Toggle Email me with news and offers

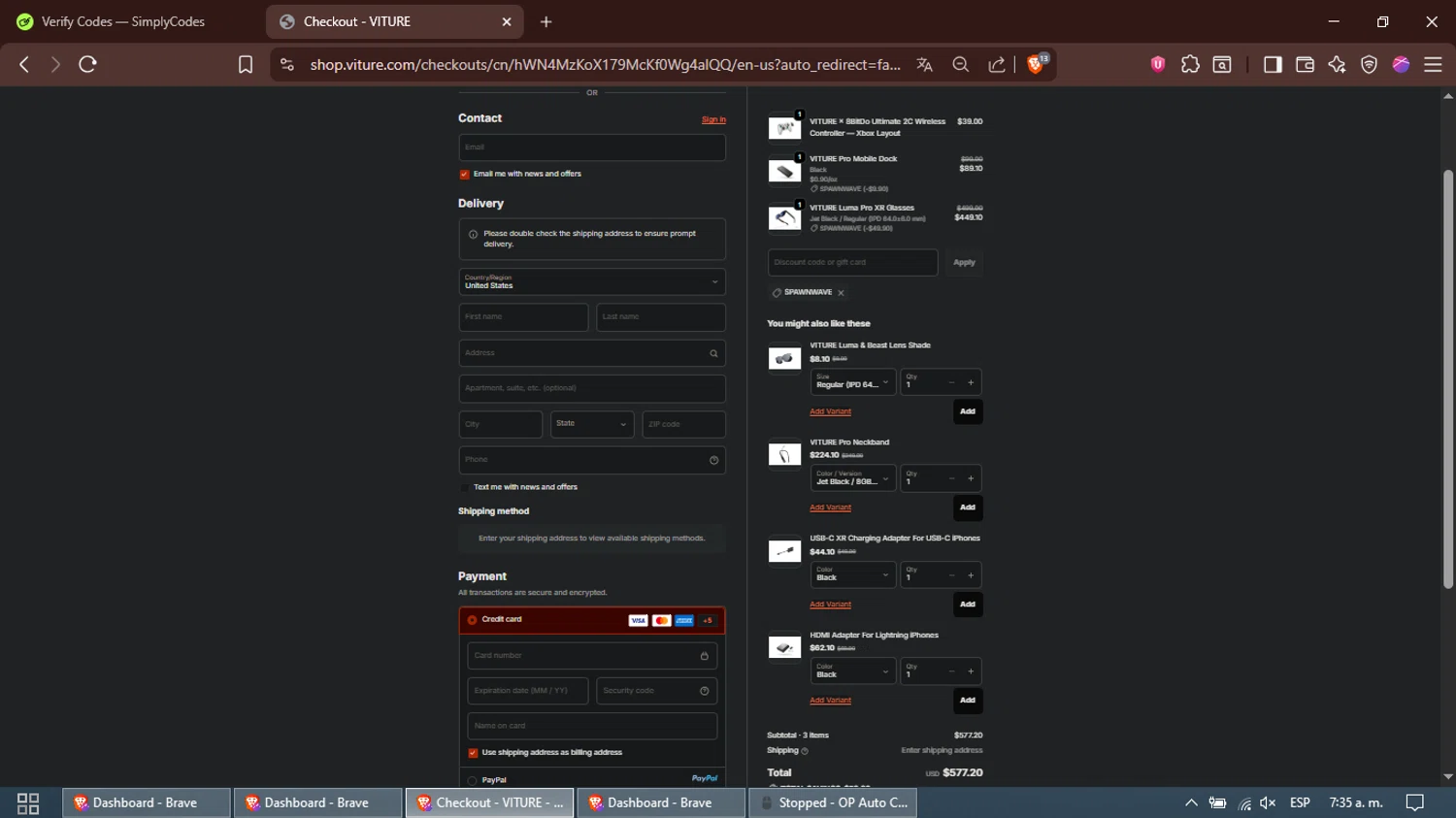pos(464,175)
